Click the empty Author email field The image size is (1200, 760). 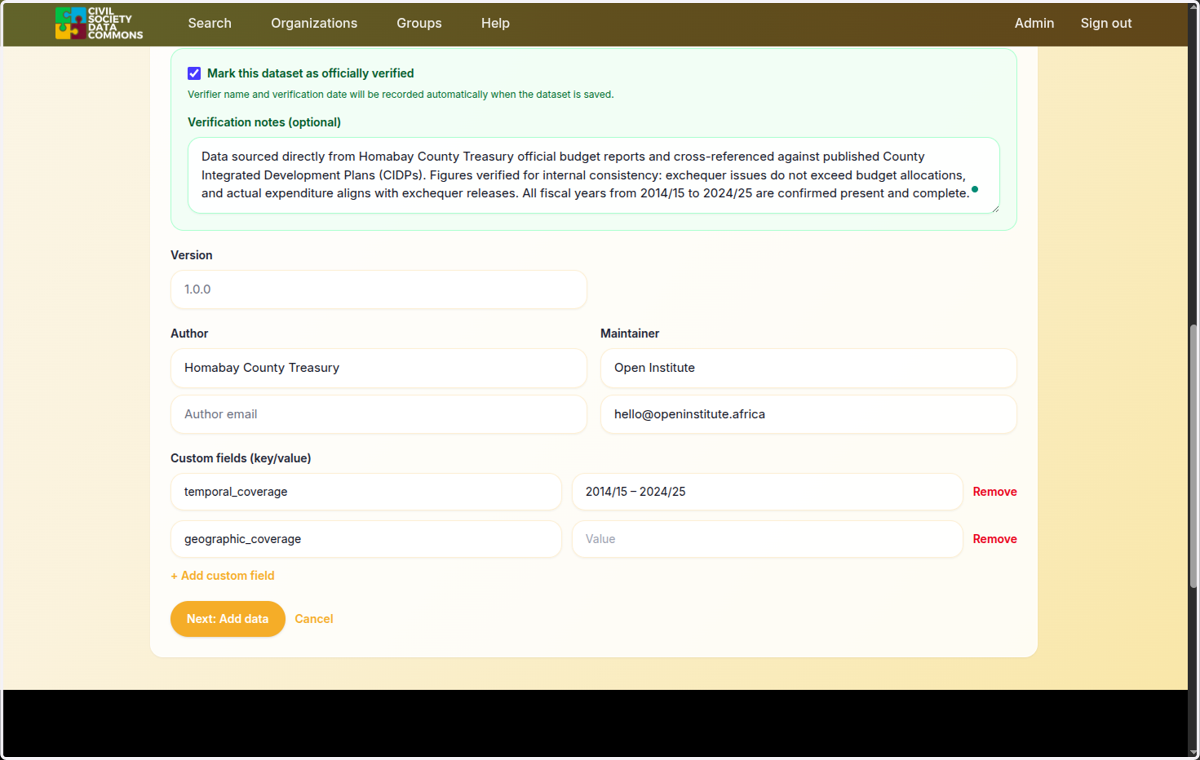[x=378, y=414]
